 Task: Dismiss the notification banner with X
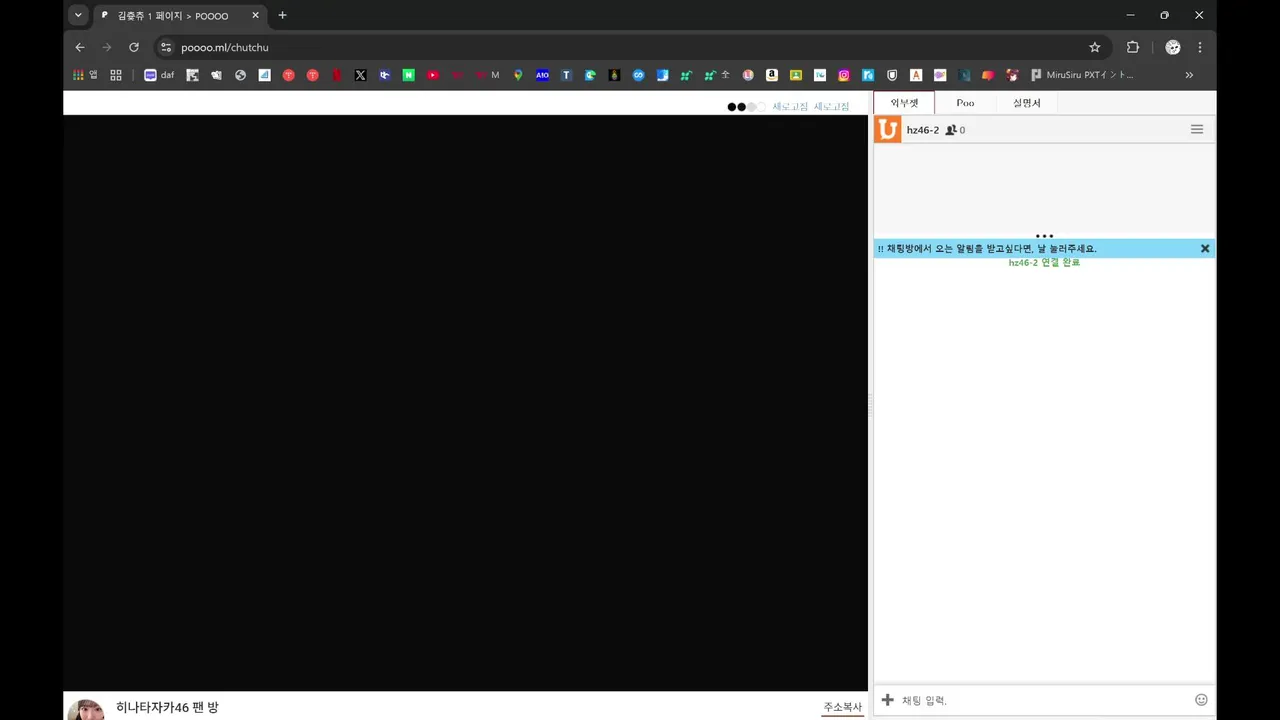point(1205,248)
